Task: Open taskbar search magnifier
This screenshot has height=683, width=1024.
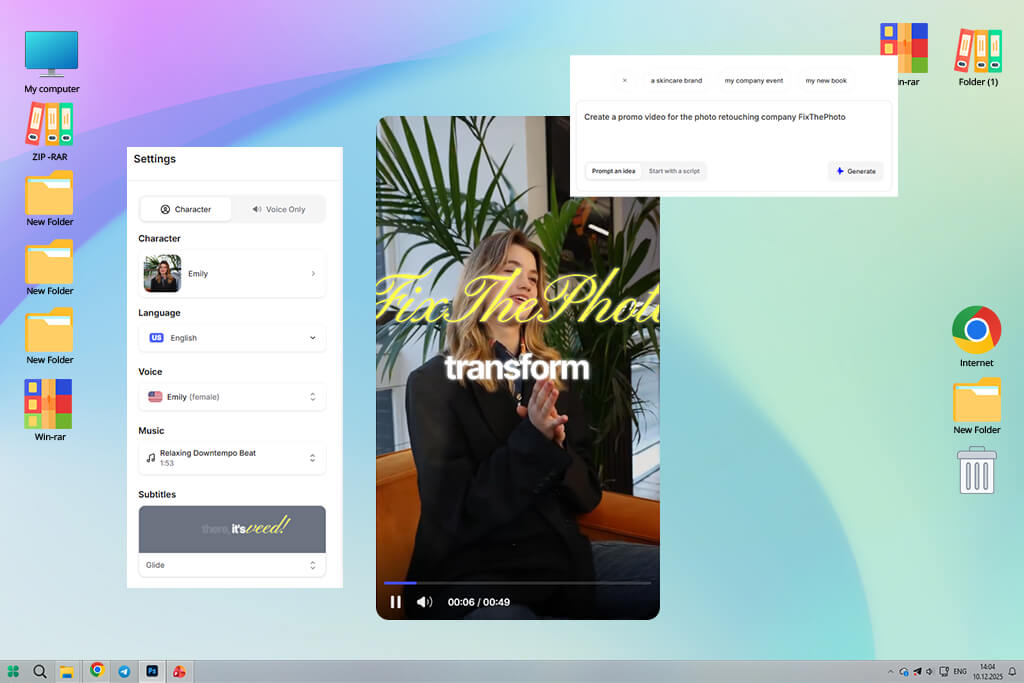Action: point(40,671)
